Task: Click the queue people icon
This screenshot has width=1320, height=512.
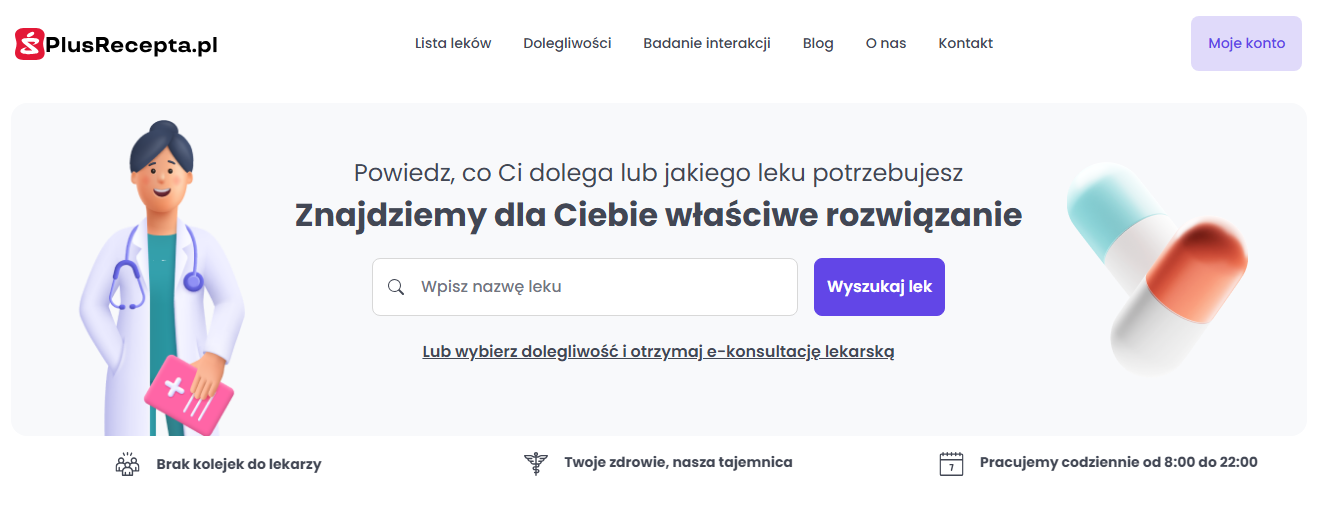Action: 127,464
